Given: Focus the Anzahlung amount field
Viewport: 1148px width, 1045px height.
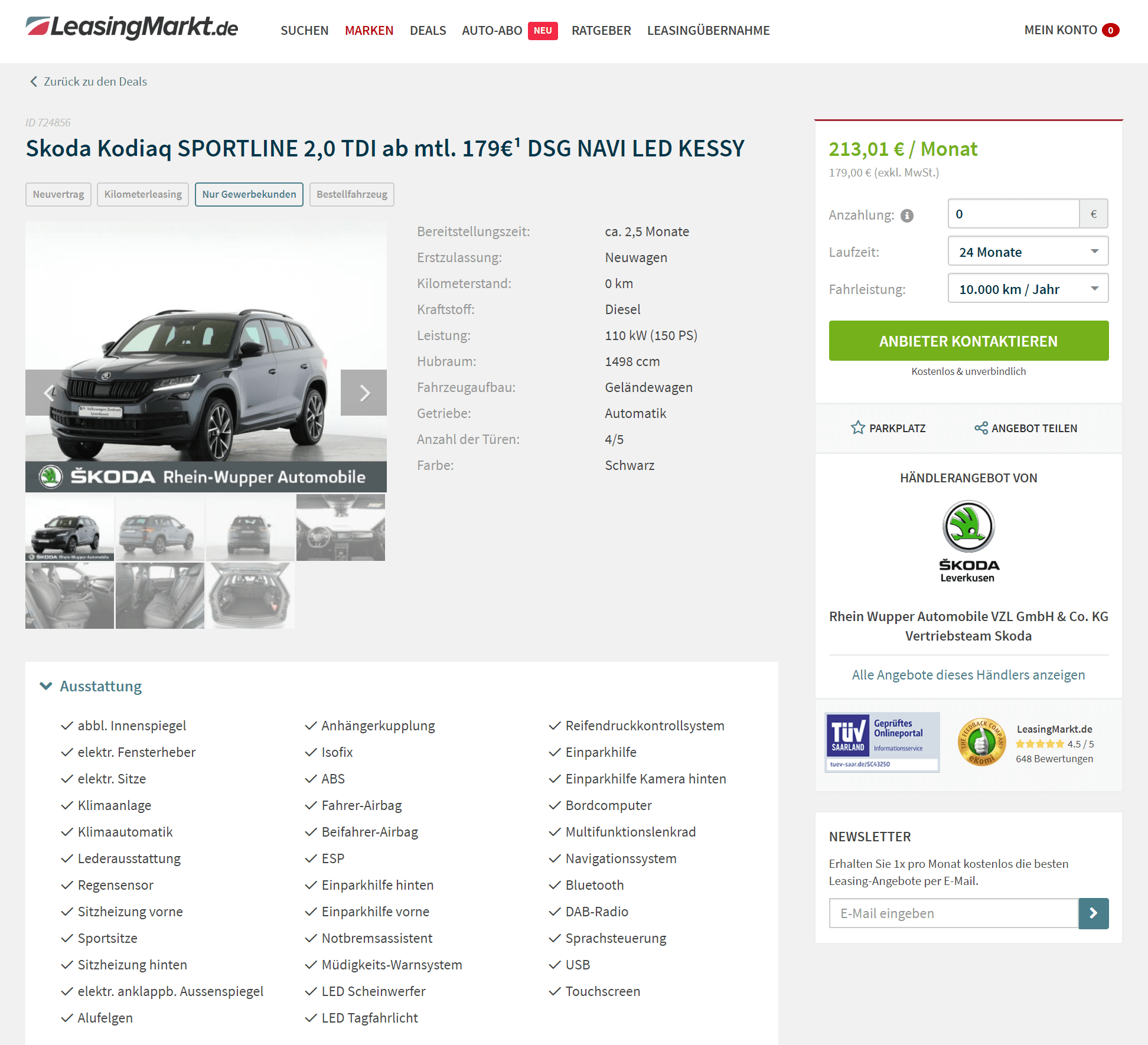Looking at the screenshot, I should point(1013,214).
